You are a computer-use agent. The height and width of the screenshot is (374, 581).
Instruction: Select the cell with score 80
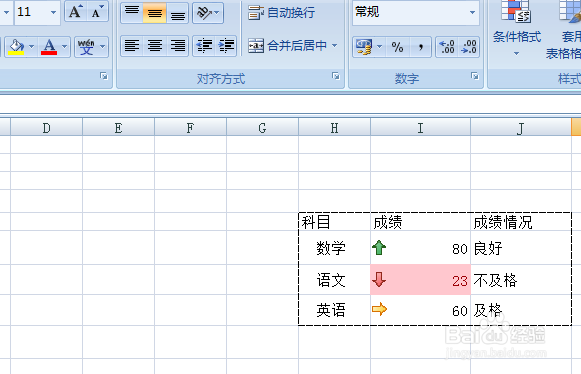pos(420,248)
